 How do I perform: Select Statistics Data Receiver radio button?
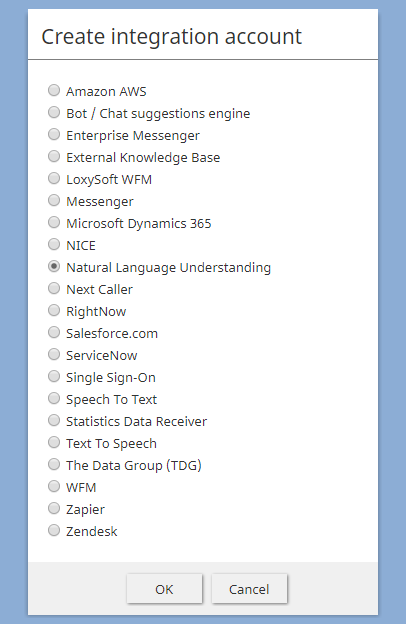point(54,420)
